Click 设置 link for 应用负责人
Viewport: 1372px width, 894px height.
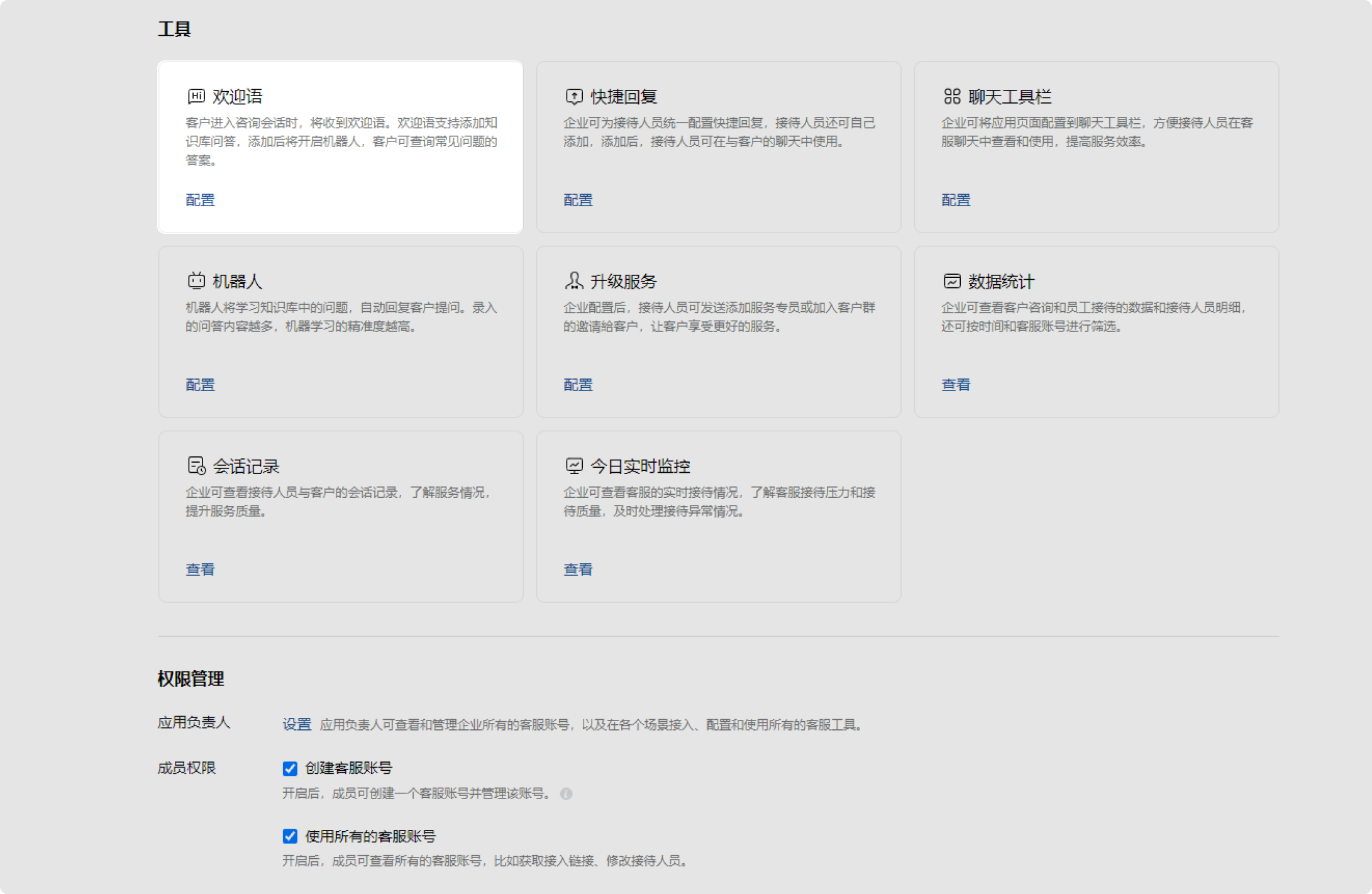point(297,724)
